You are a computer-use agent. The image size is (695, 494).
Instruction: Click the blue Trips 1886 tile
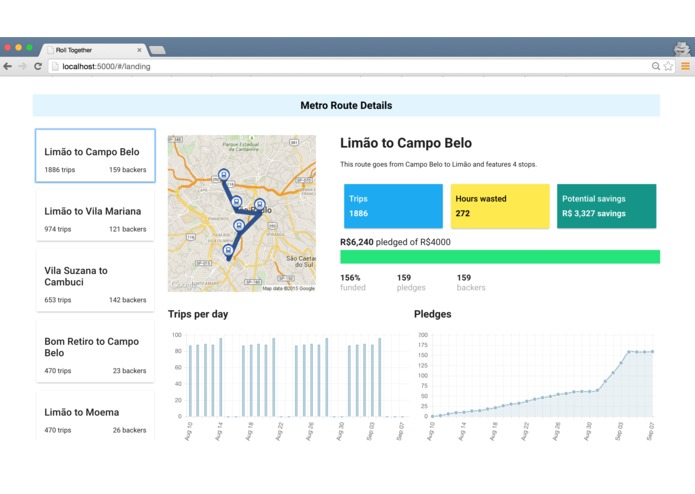point(393,206)
